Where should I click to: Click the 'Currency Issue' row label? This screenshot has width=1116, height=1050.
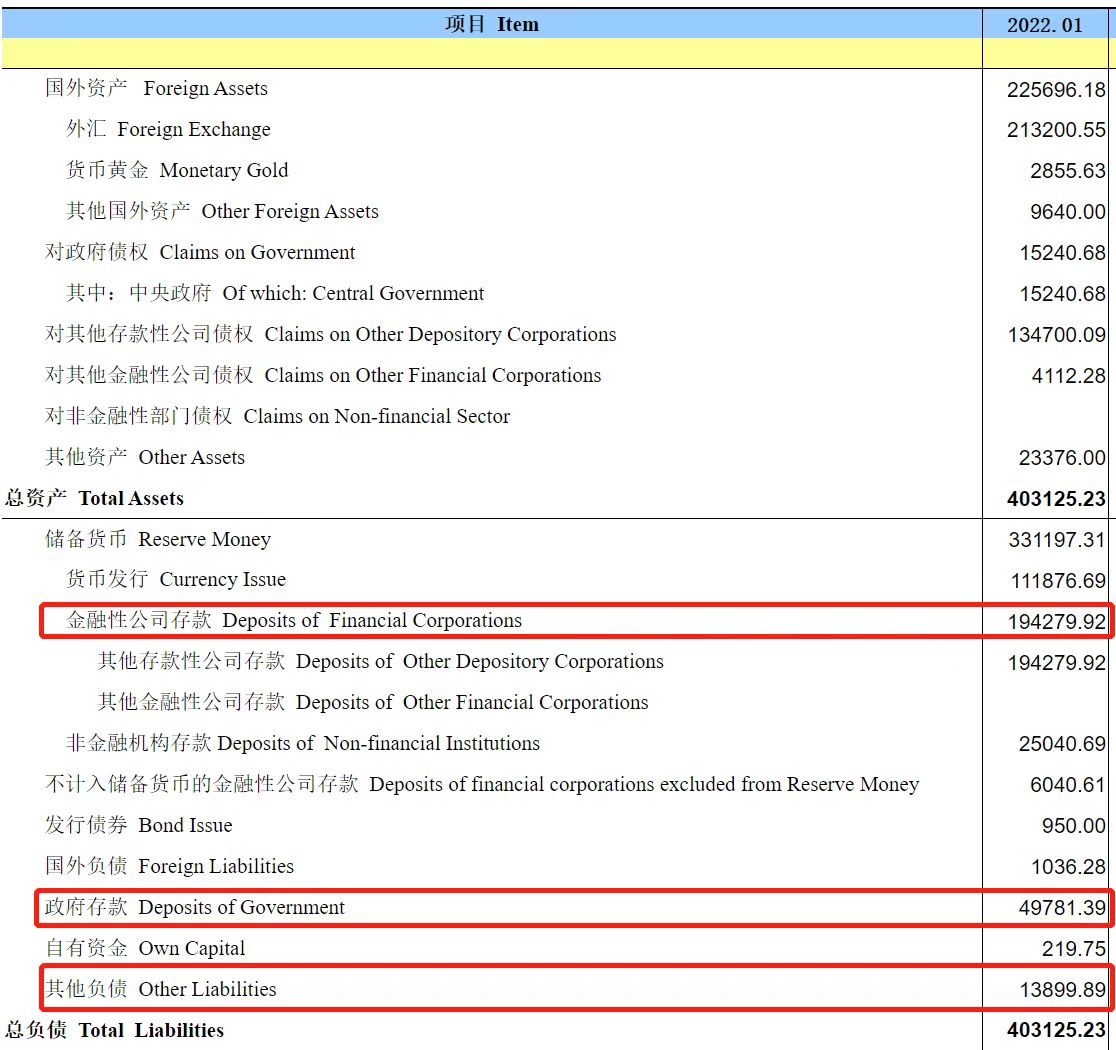click(x=176, y=579)
